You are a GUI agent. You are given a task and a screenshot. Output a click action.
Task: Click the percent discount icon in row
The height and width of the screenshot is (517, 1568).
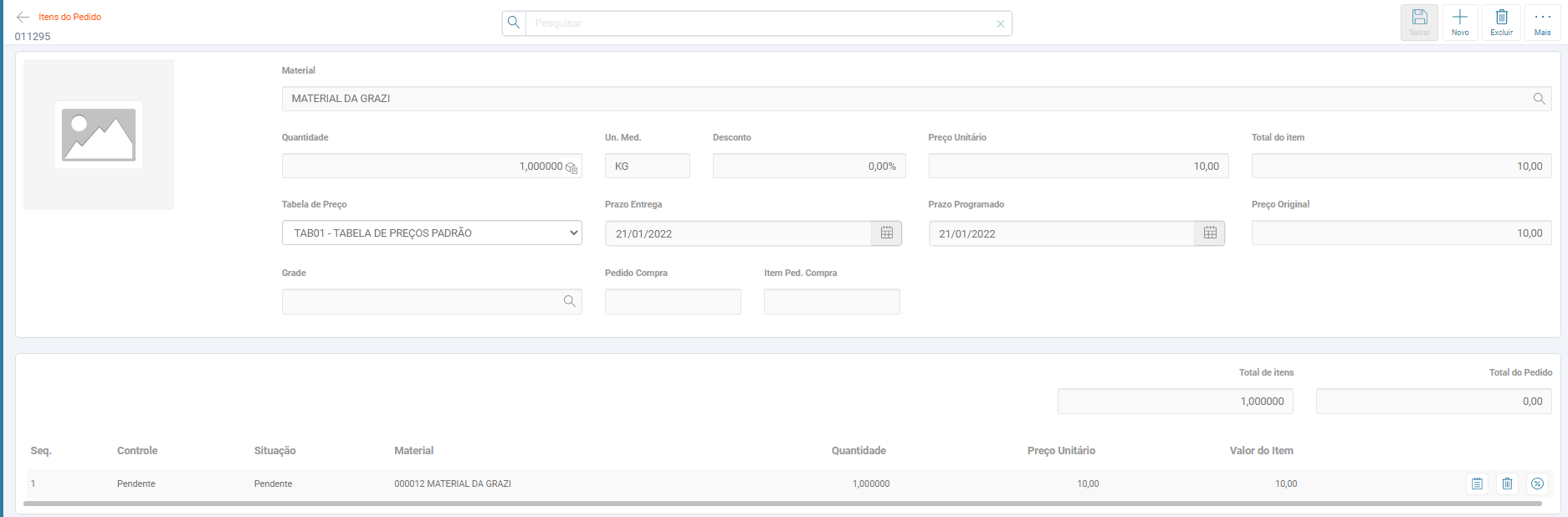coord(1537,484)
